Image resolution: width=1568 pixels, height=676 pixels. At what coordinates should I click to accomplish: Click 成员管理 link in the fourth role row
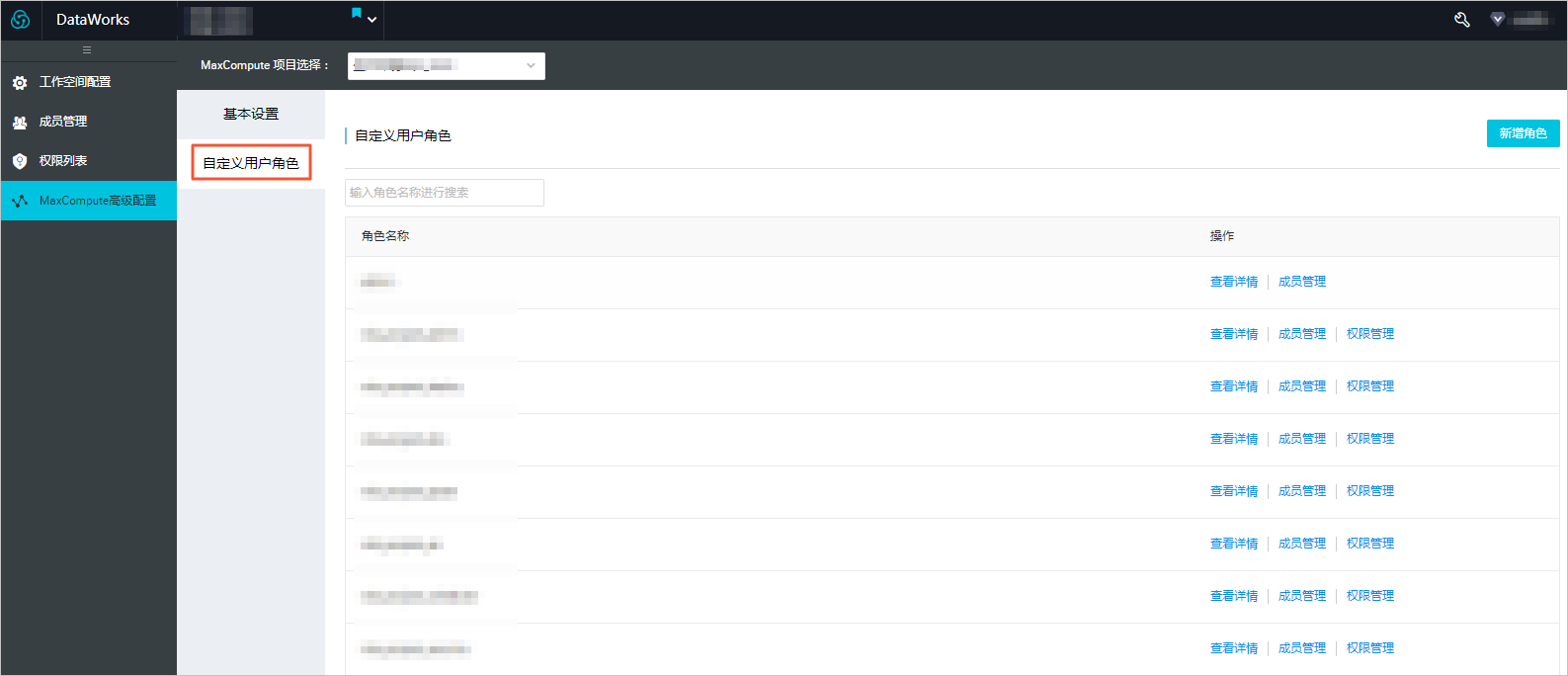1302,439
